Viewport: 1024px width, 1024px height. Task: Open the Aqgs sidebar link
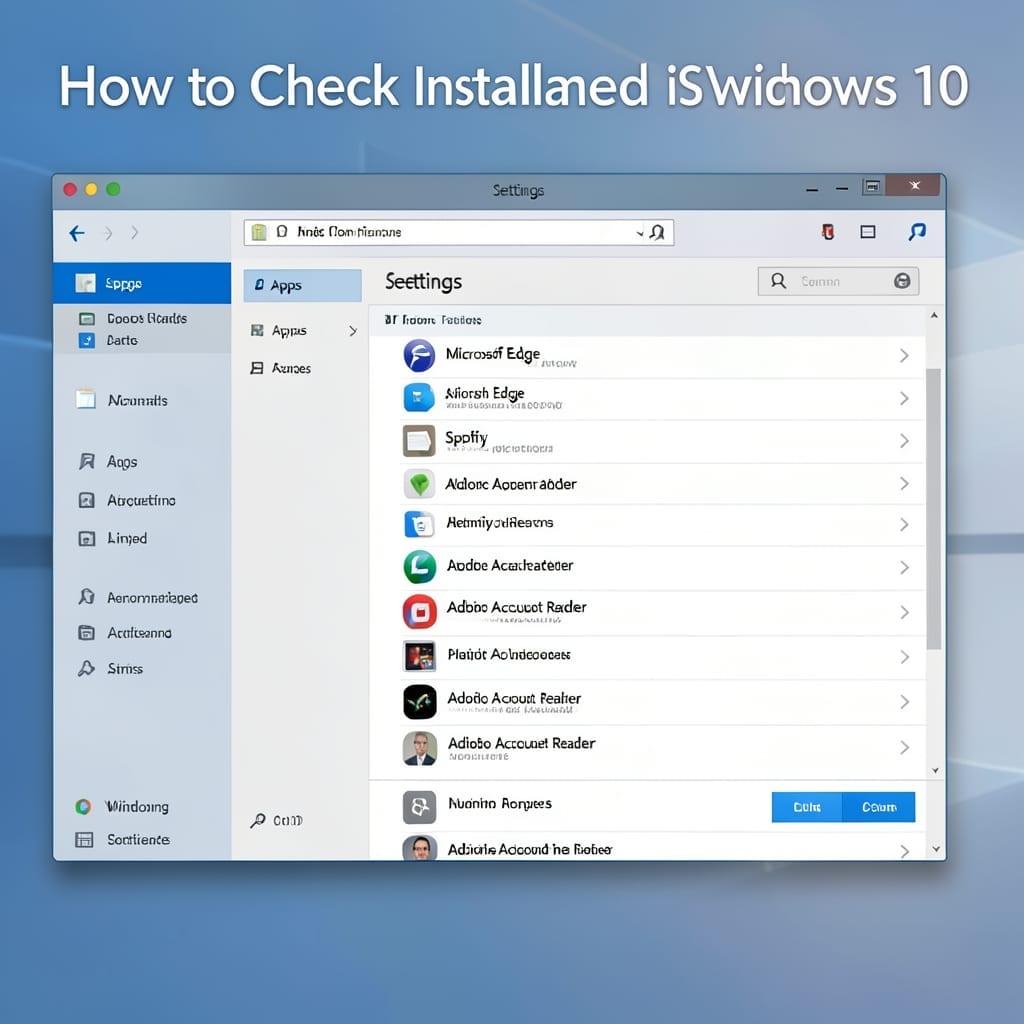(x=108, y=462)
